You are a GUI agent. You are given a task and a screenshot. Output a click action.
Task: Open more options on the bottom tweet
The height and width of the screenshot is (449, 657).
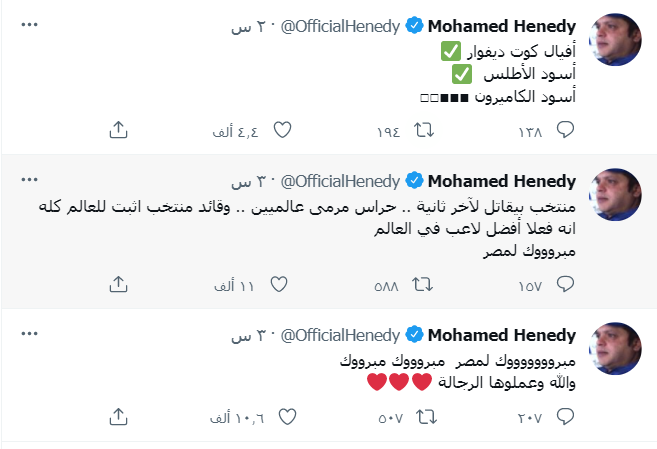[x=30, y=333]
